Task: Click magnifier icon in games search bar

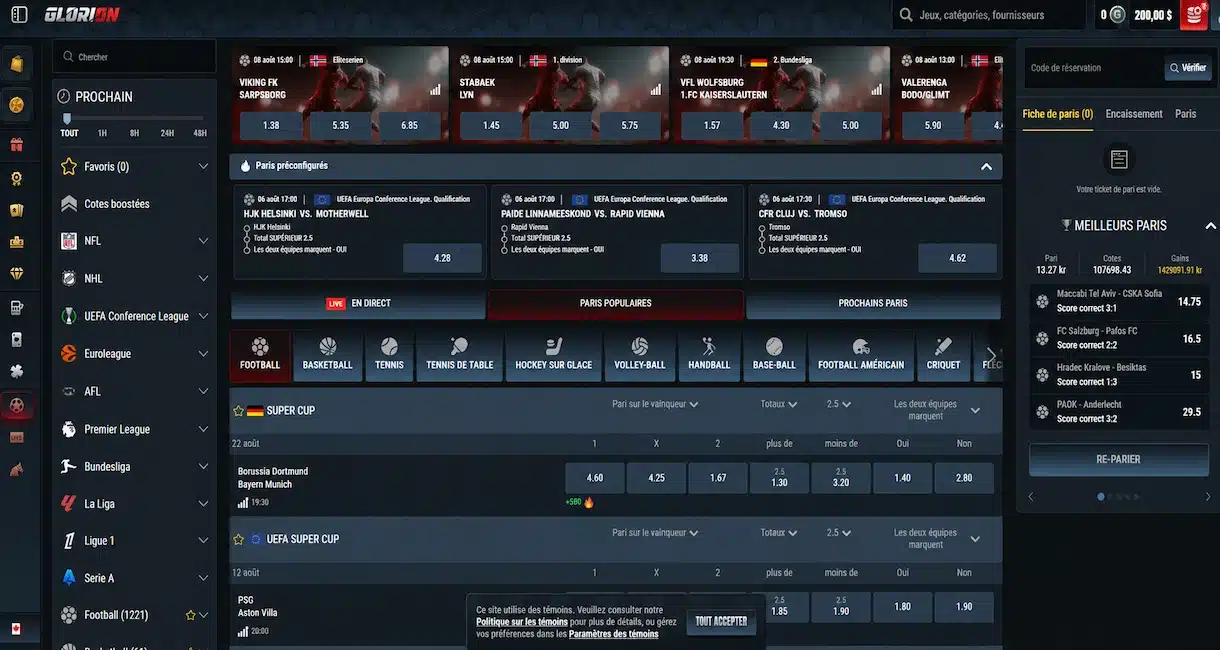Action: click(x=906, y=15)
